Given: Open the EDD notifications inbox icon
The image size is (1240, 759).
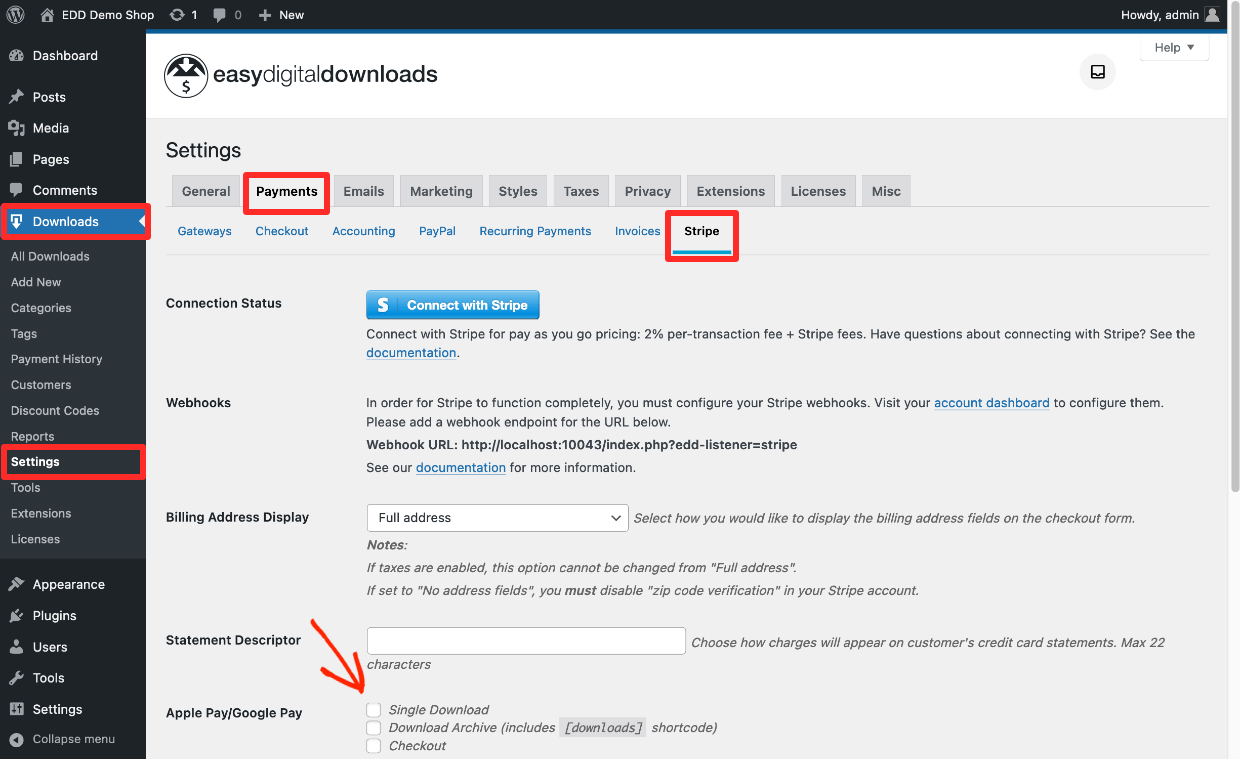Looking at the screenshot, I should (1098, 72).
